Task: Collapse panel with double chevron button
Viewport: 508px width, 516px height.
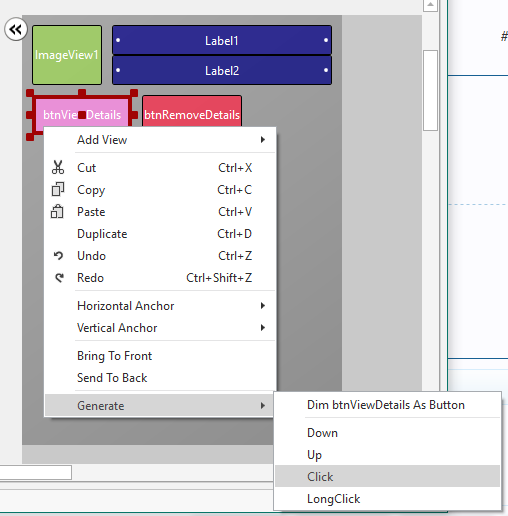Action: click(16, 29)
